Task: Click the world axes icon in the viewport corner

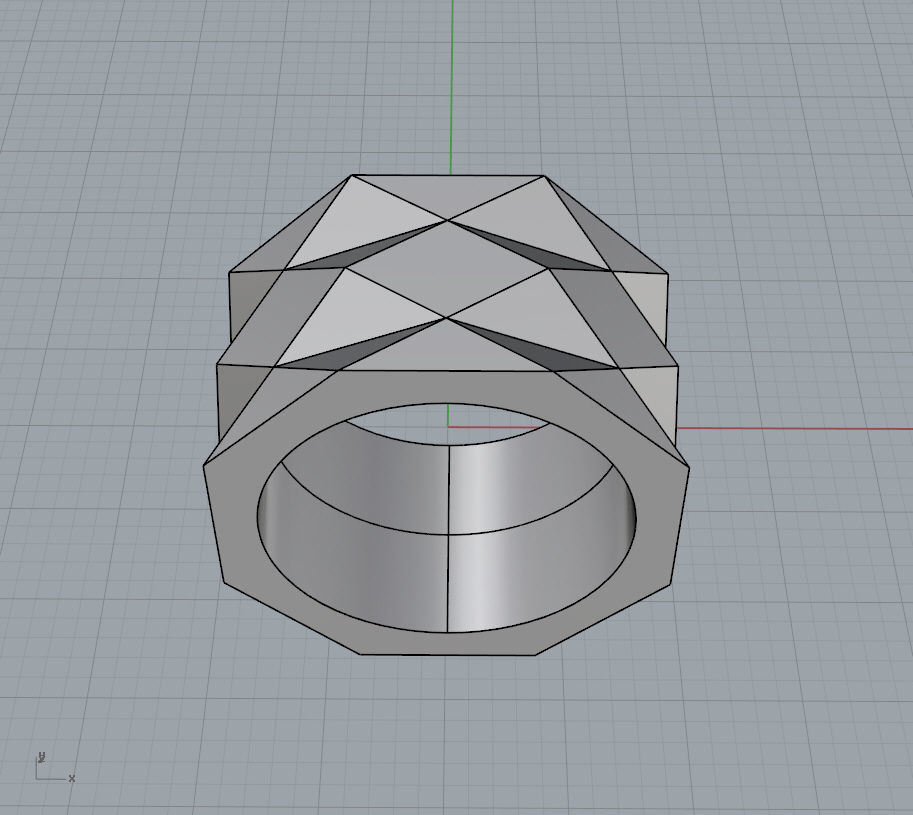Action: point(55,766)
